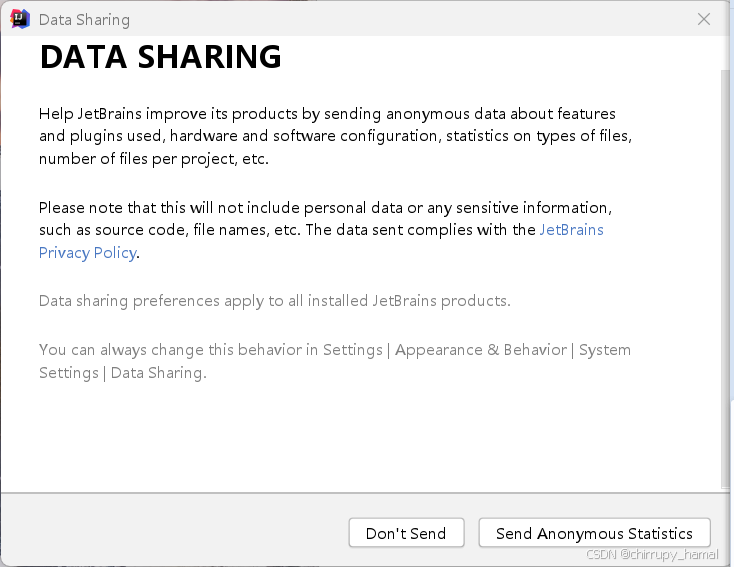Click the vertical scrollbar on the right edge
This screenshot has width=734, height=567.
[x=727, y=280]
